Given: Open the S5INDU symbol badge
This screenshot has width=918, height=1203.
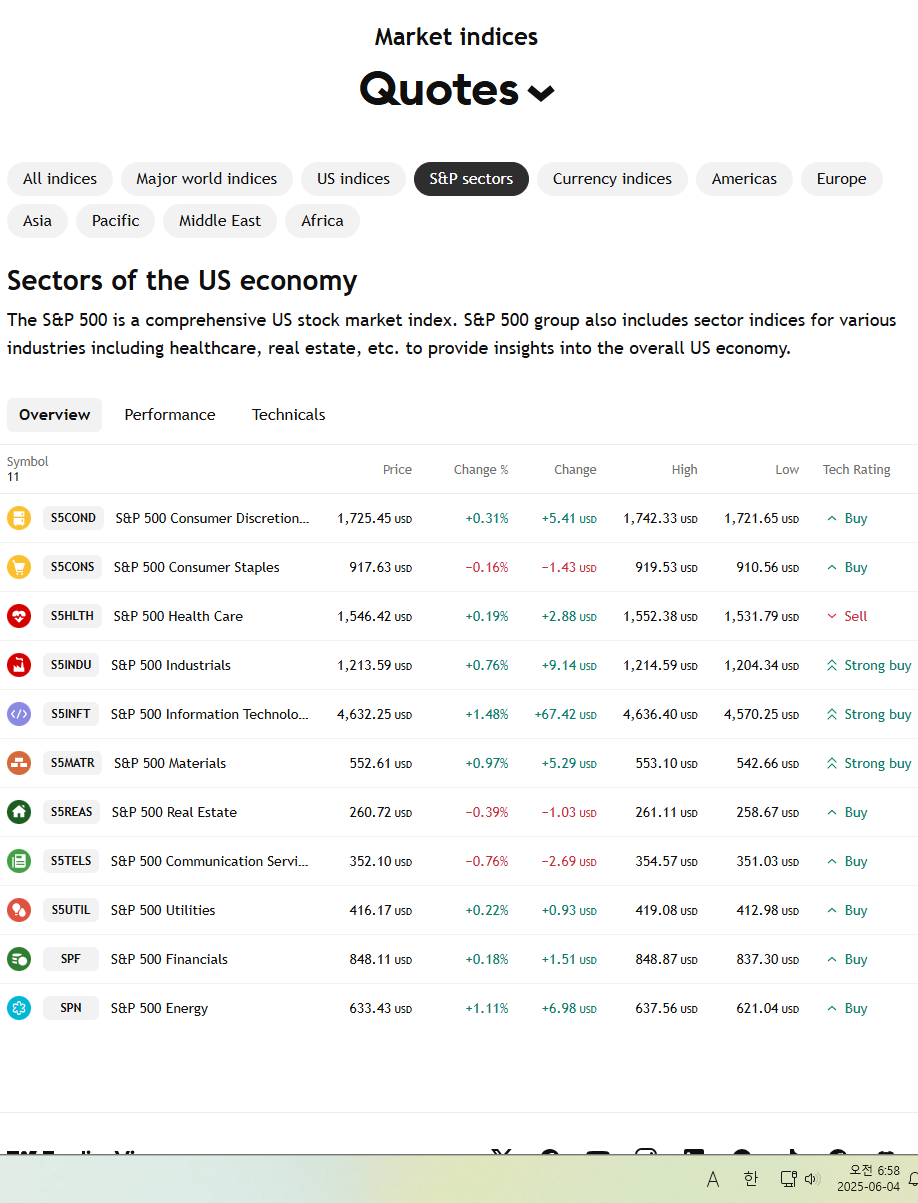Looking at the screenshot, I should 71,665.
